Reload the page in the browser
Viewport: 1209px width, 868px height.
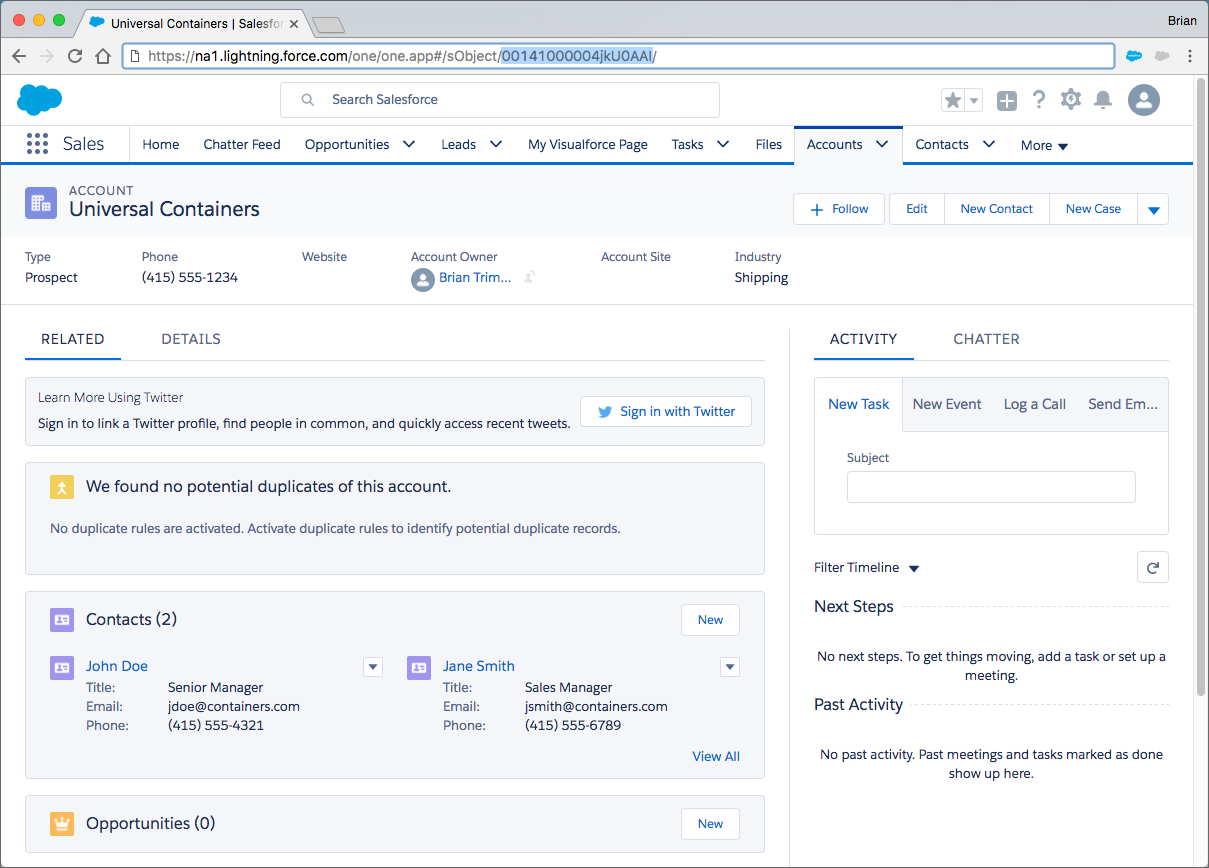(74, 56)
